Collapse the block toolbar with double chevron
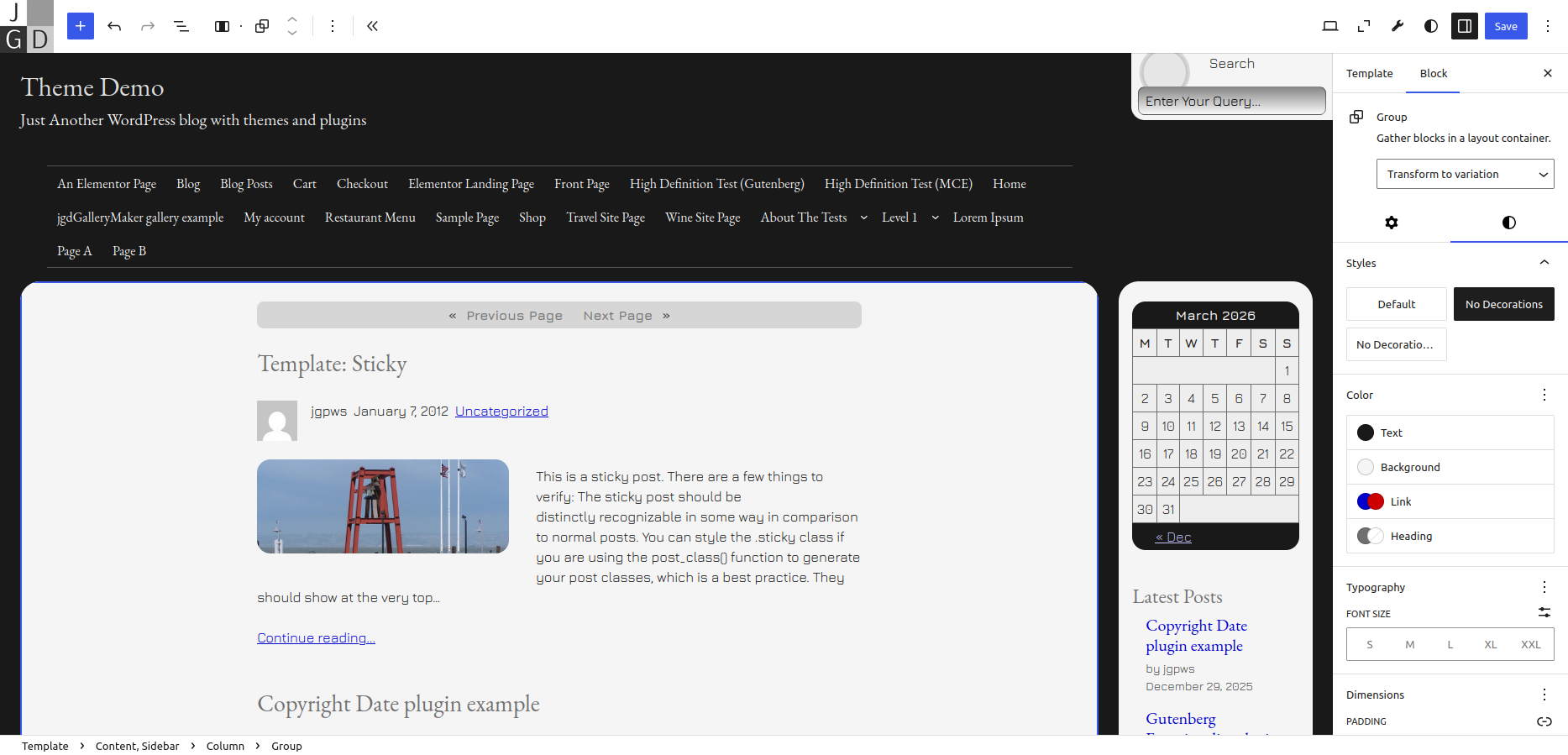Viewport: 1568px width, 755px height. (372, 26)
